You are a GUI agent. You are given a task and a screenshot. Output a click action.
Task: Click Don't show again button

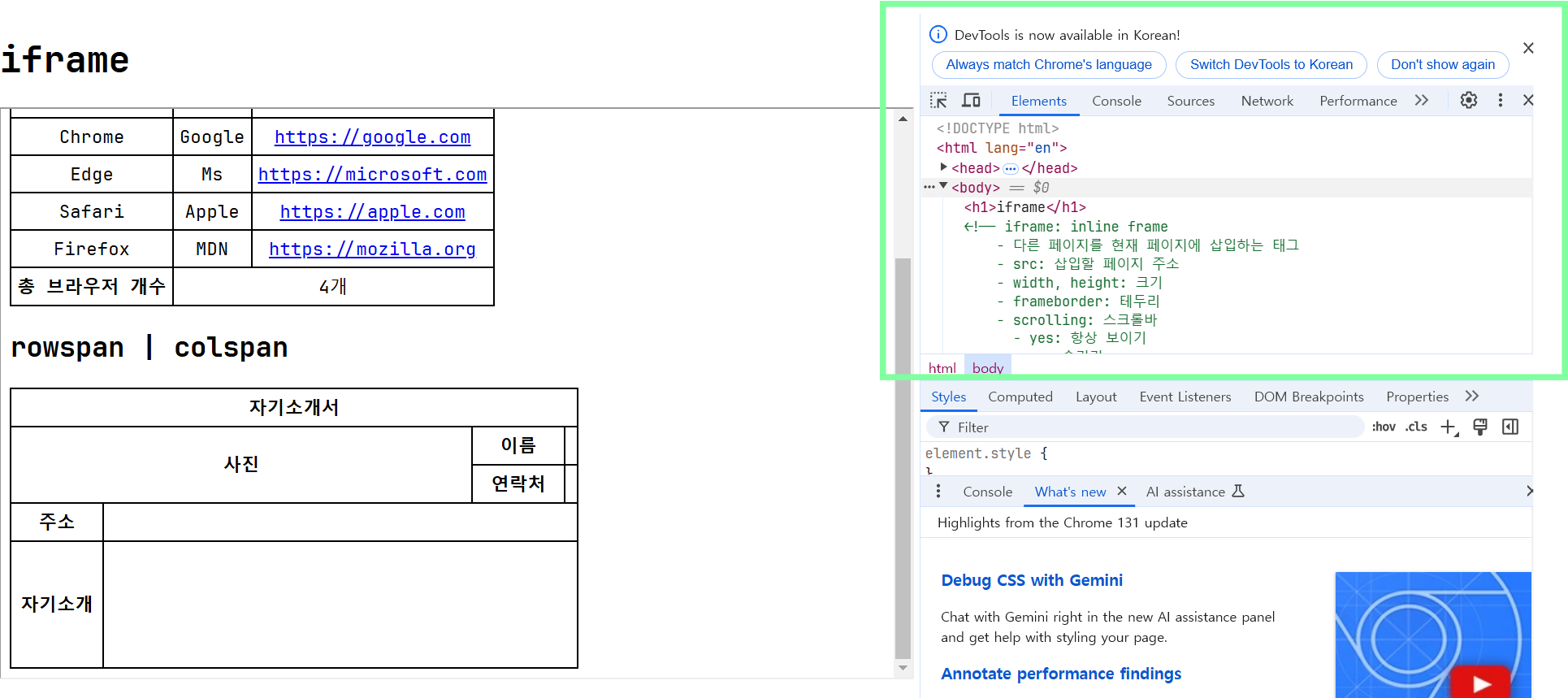pyautogui.click(x=1443, y=65)
